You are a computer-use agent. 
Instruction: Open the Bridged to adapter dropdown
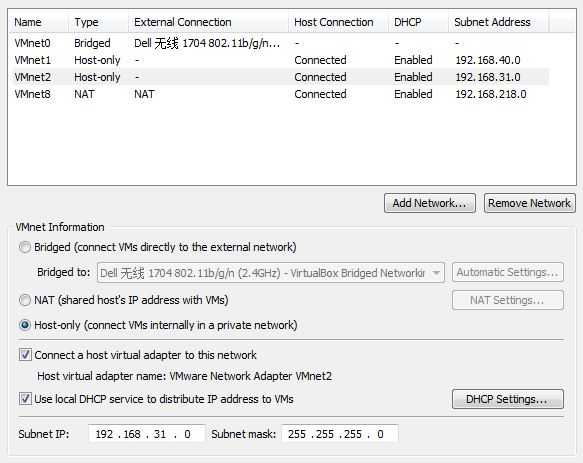click(x=271, y=273)
